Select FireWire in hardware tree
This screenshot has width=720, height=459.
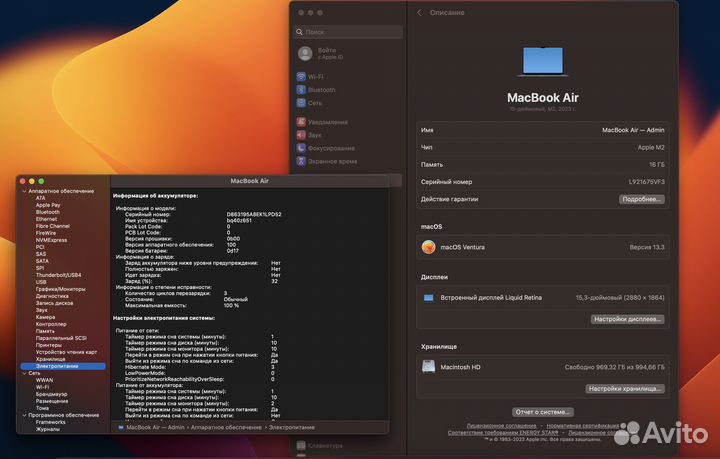45,233
